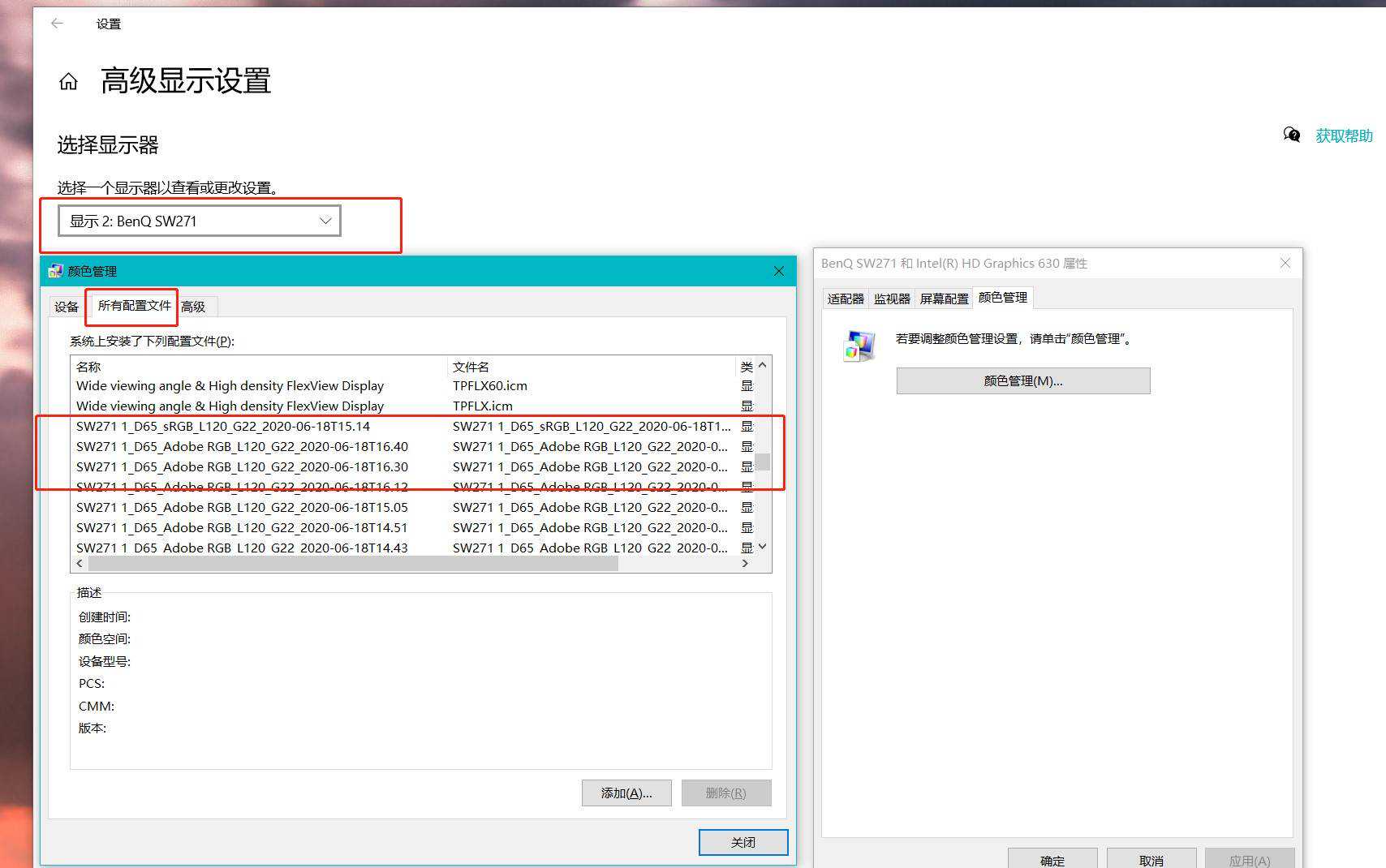The height and width of the screenshot is (868, 1386).
Task: Click the 关闭 button
Action: point(742,842)
